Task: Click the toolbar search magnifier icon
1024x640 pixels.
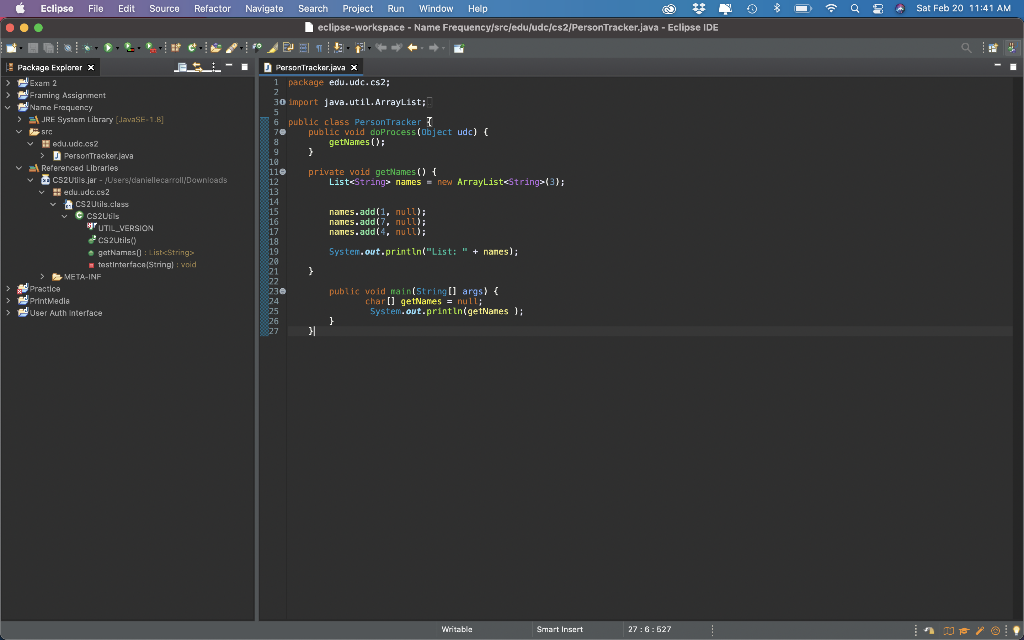Action: coord(966,48)
